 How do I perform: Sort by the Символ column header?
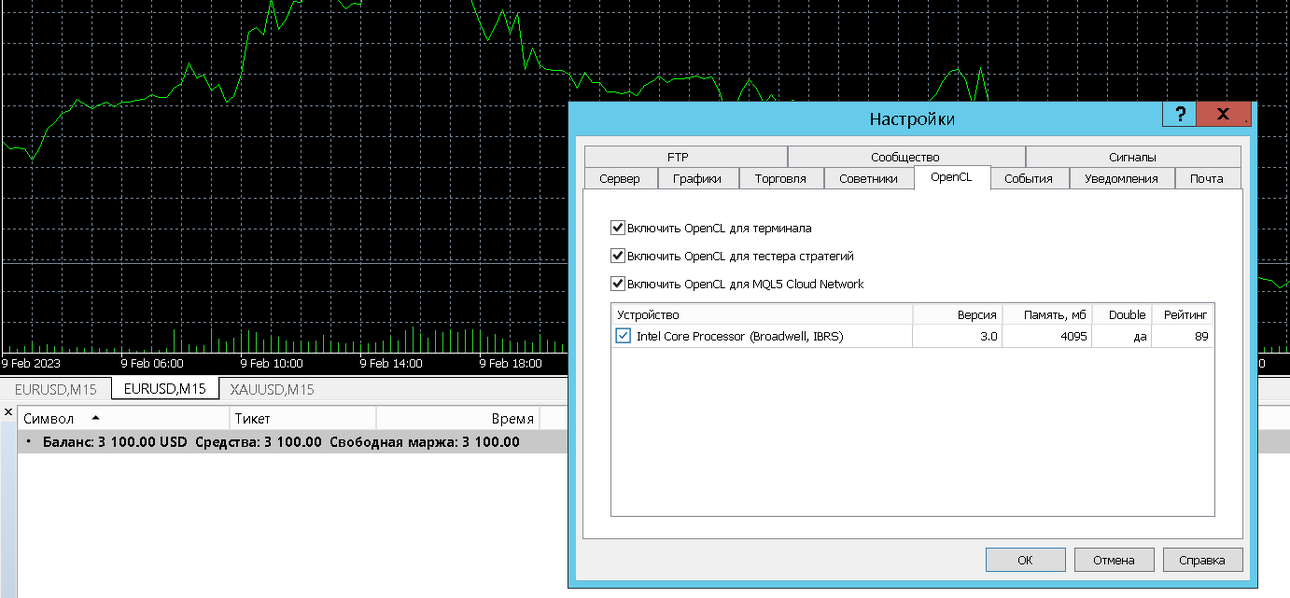124,418
